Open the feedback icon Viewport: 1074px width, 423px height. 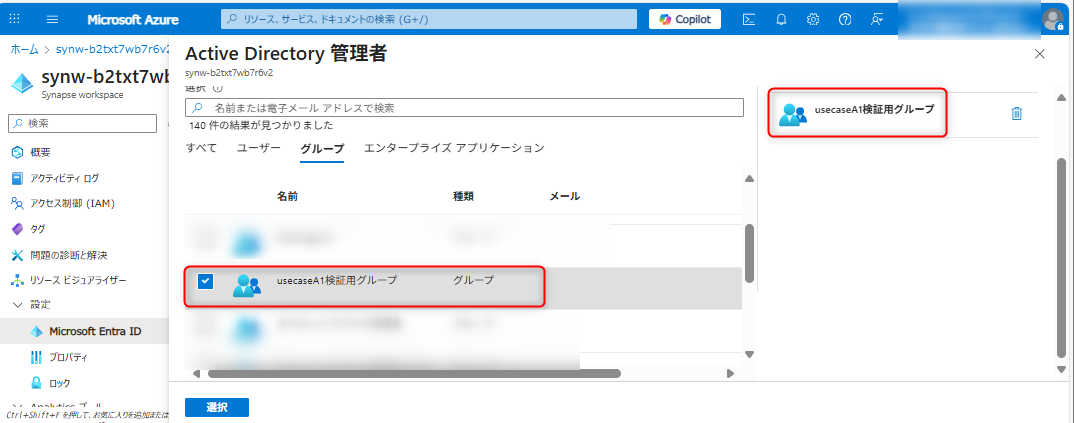(x=877, y=19)
